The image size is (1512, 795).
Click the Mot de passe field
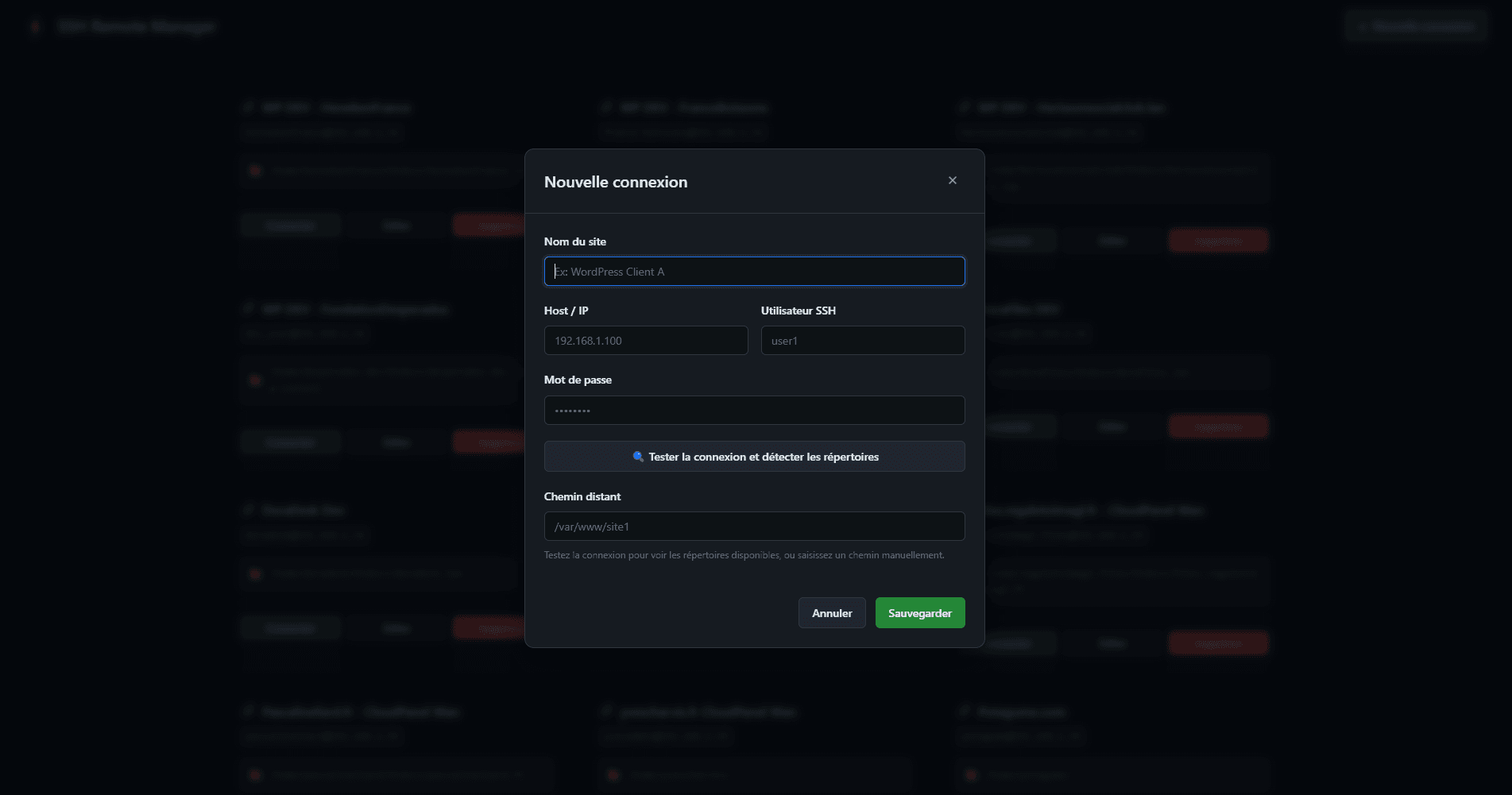point(754,411)
